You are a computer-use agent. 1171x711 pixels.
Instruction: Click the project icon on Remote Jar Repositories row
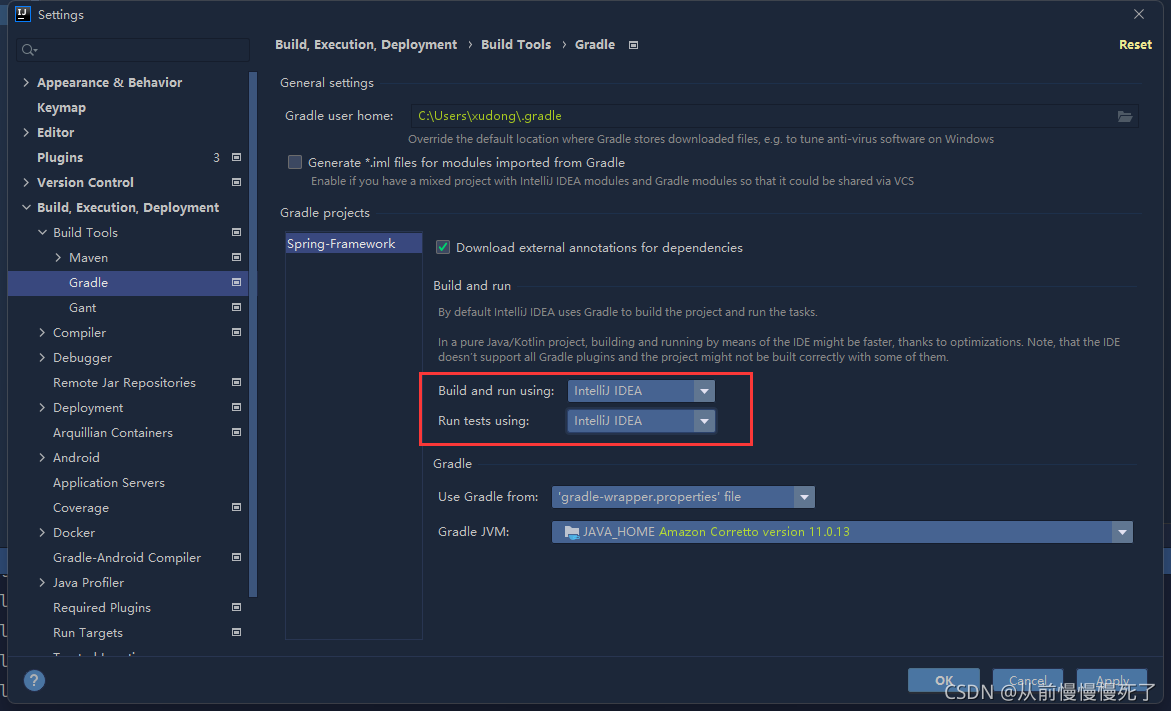237,382
